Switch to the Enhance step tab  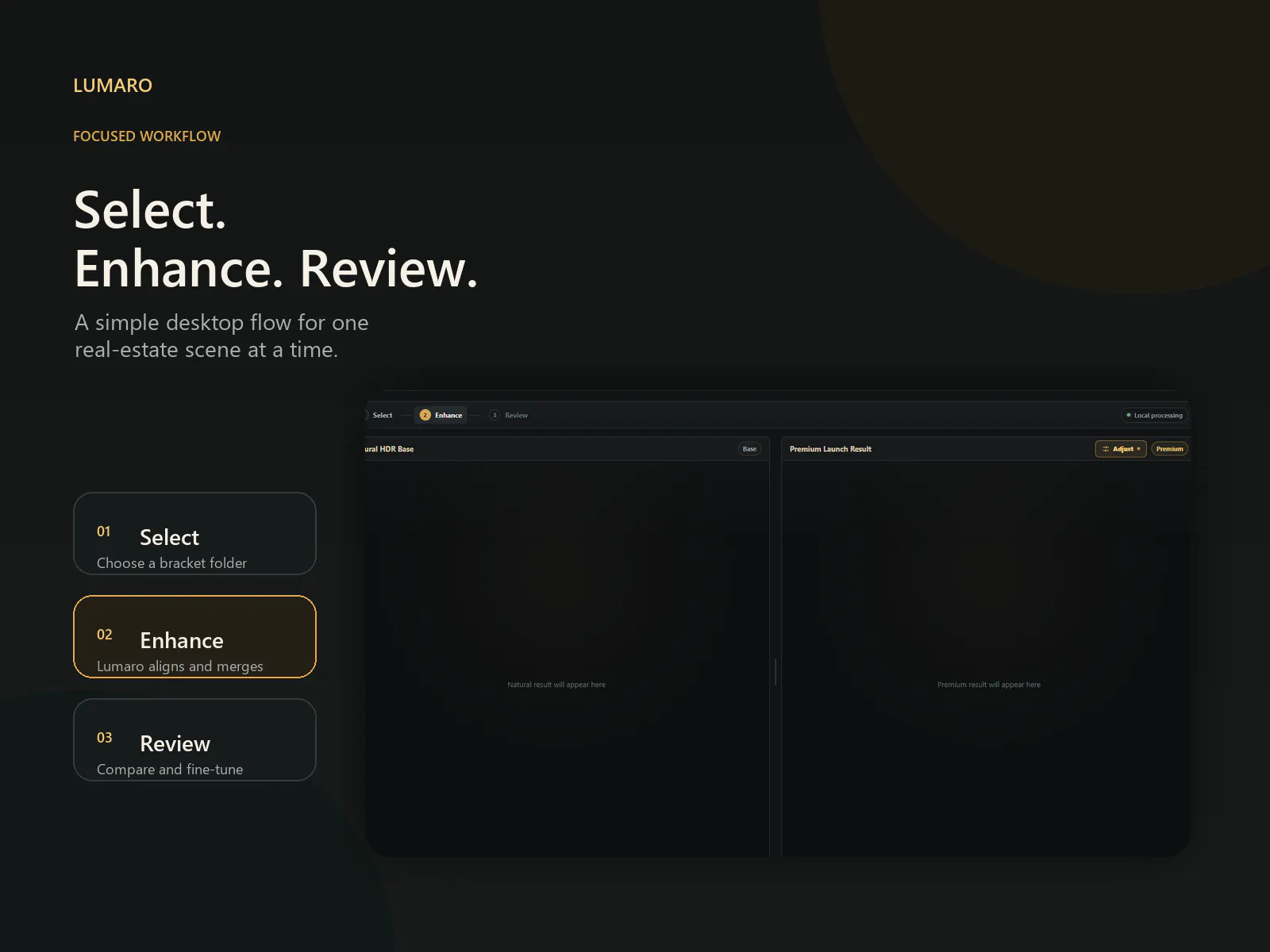tap(441, 415)
